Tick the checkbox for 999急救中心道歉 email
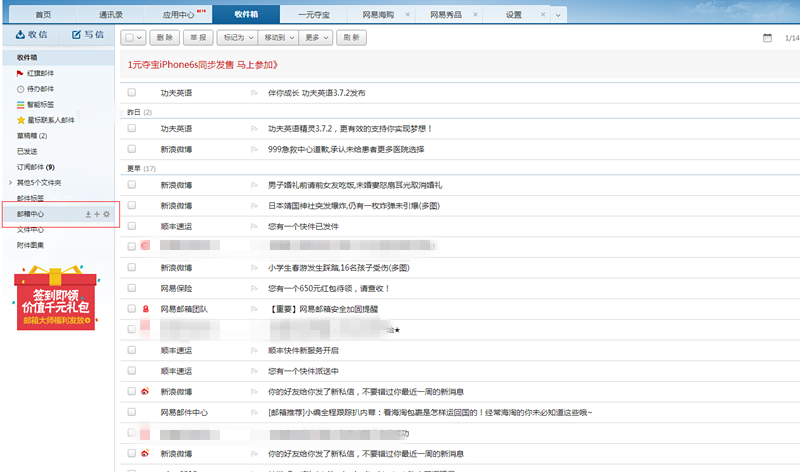This screenshot has width=800, height=472. 132,149
